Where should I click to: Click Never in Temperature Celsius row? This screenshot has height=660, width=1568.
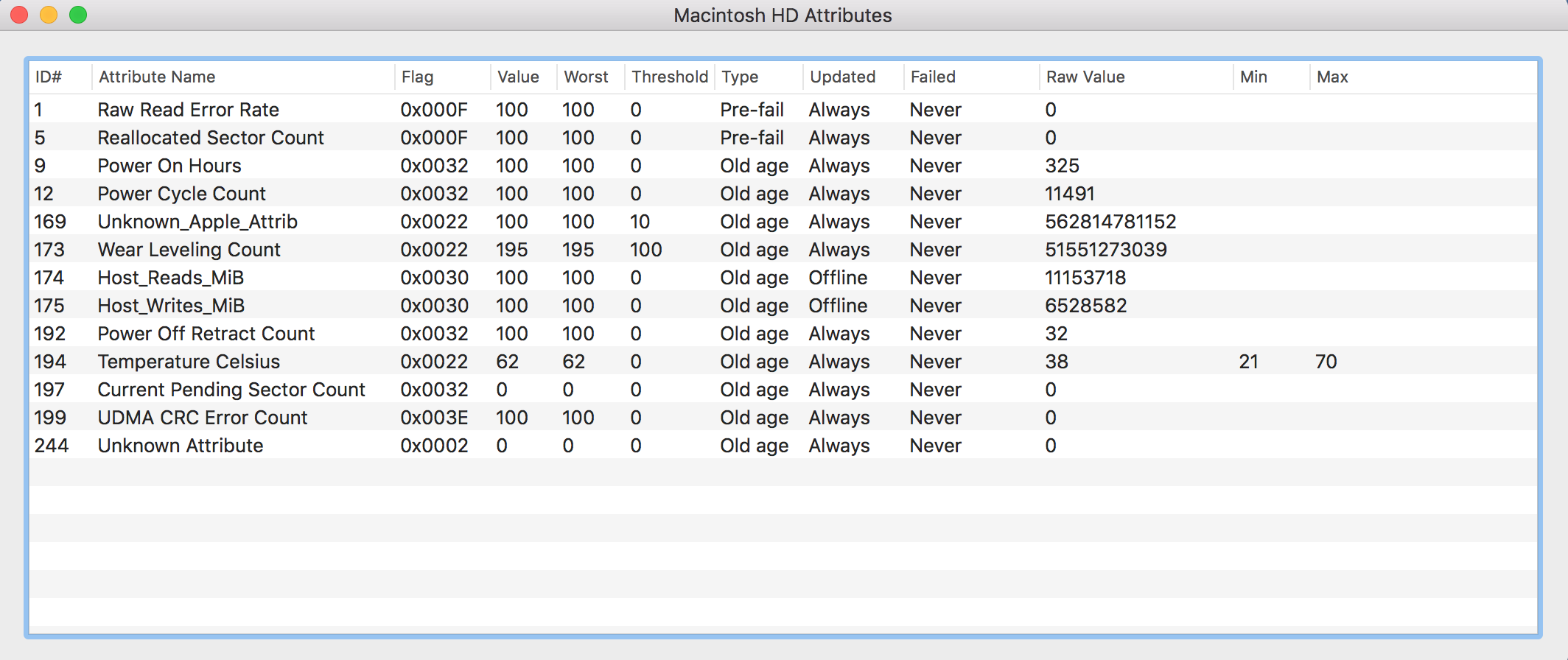(x=936, y=362)
